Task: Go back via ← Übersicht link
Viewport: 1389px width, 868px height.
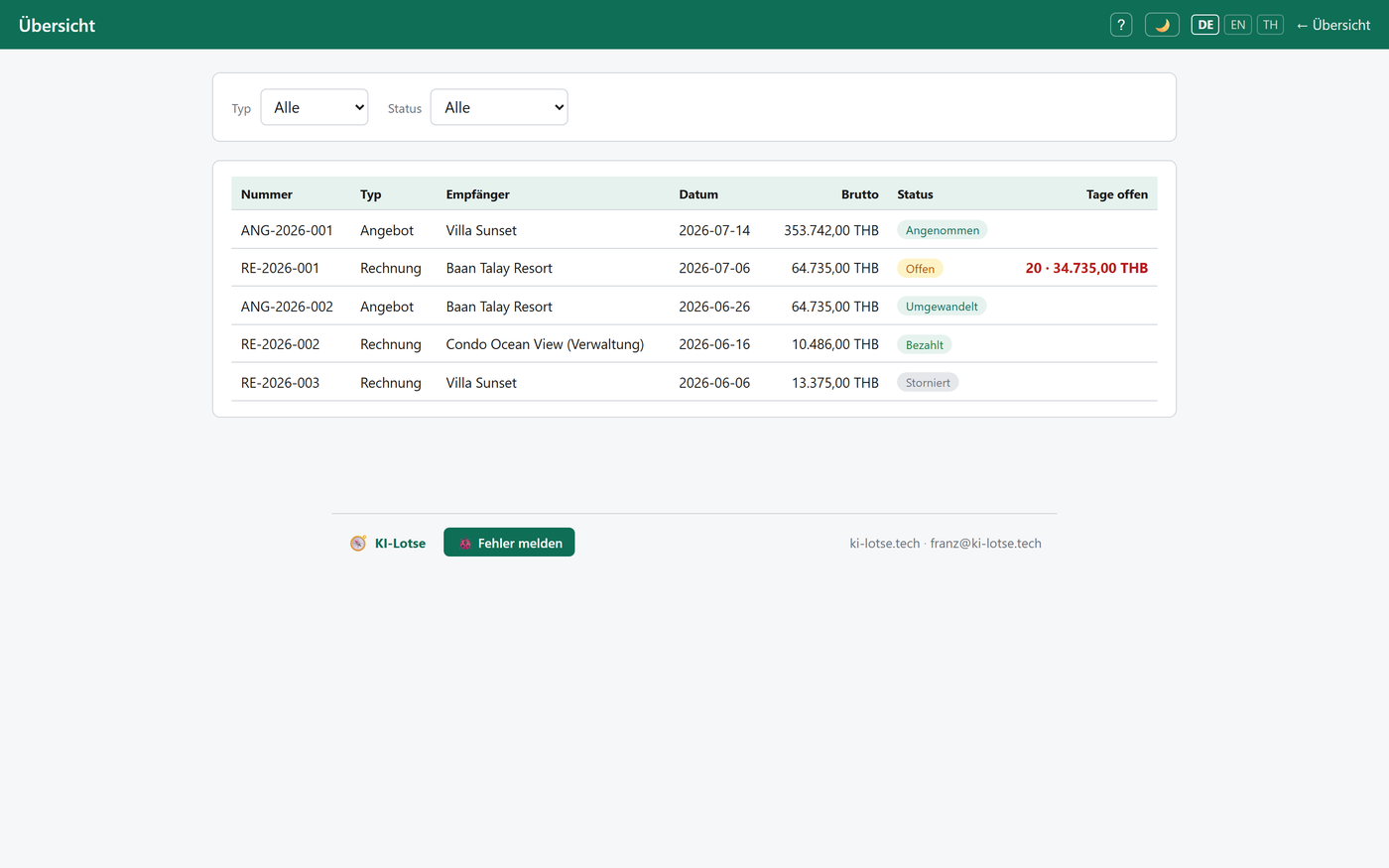Action: tap(1333, 25)
